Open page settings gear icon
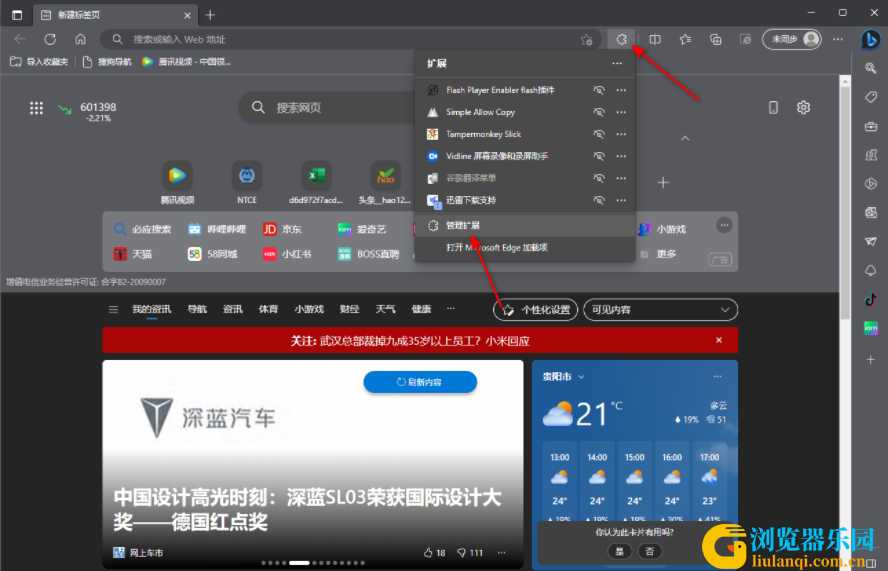The width and height of the screenshot is (888, 571). click(803, 107)
